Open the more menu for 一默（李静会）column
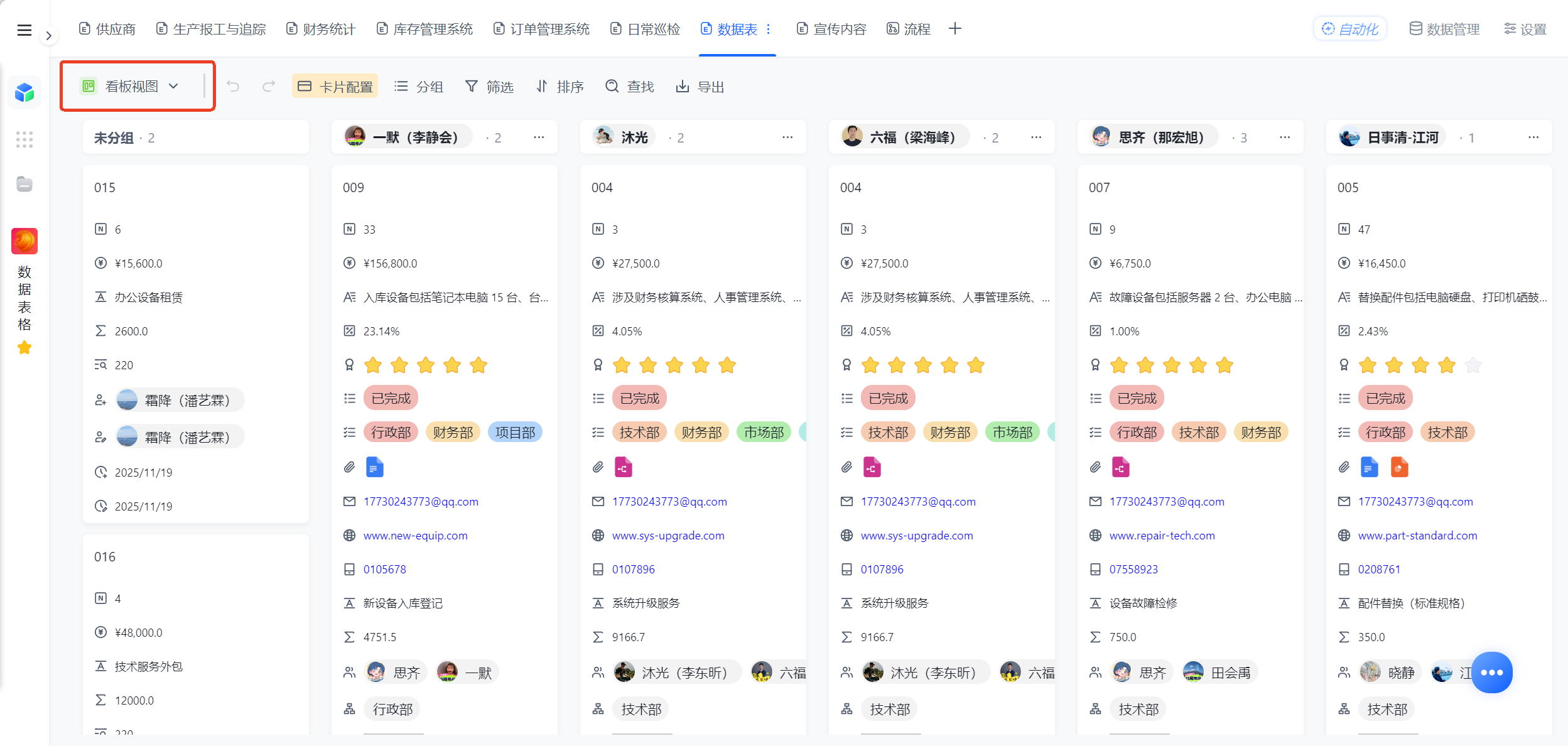Screen dimensions: 1568x746 [539, 137]
